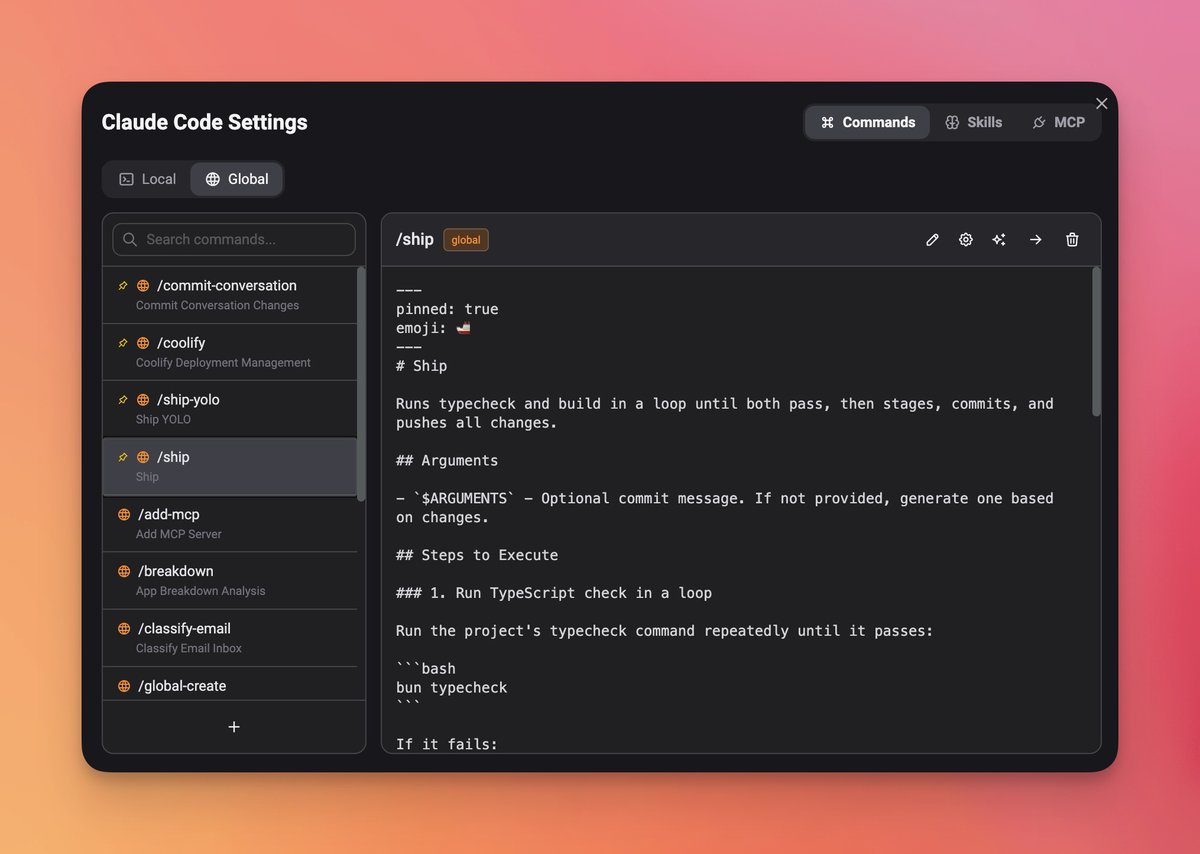Click the 'pinned: true' line
Image resolution: width=1200 pixels, height=854 pixels.
(447, 309)
